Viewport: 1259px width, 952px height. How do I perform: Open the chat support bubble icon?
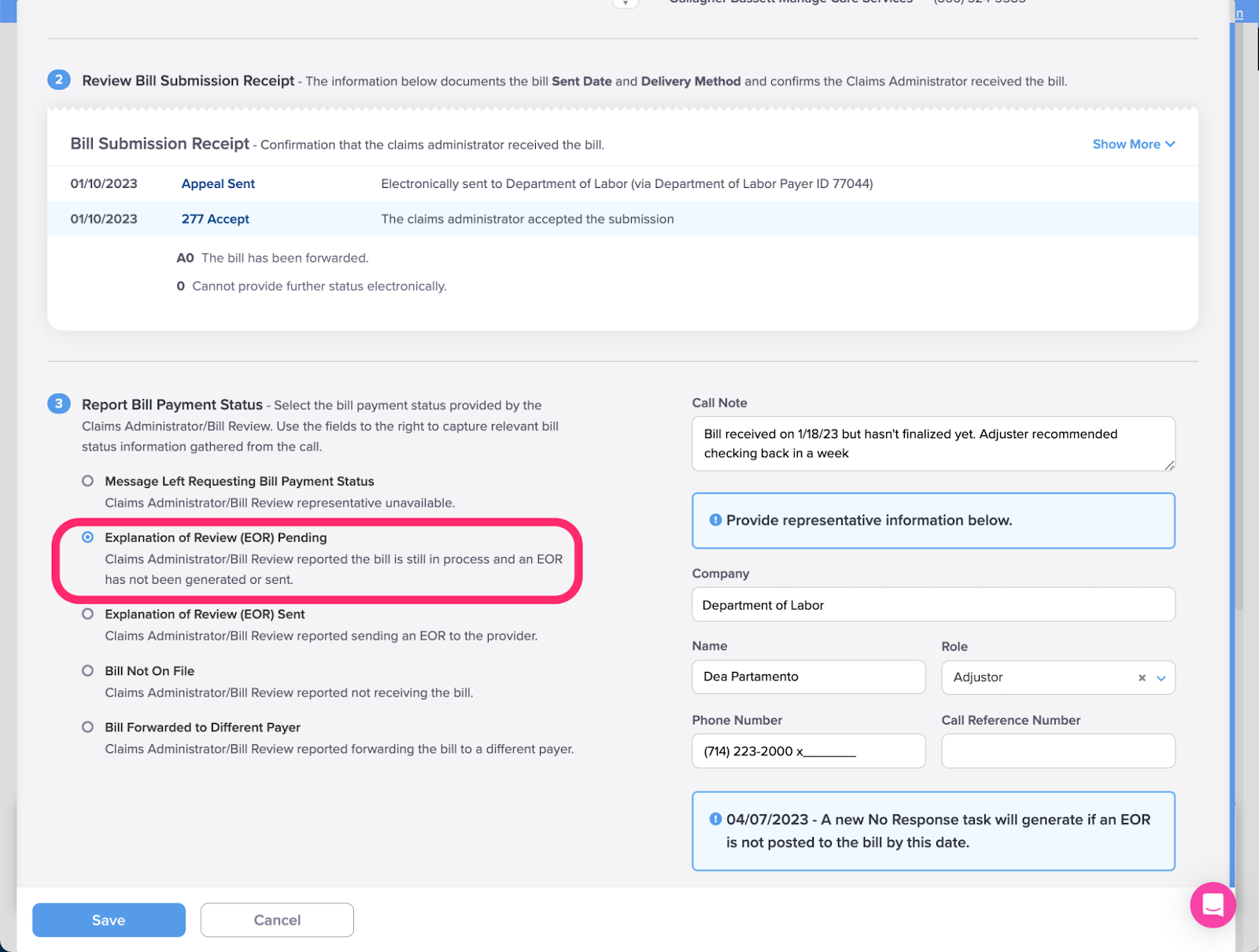coord(1213,905)
